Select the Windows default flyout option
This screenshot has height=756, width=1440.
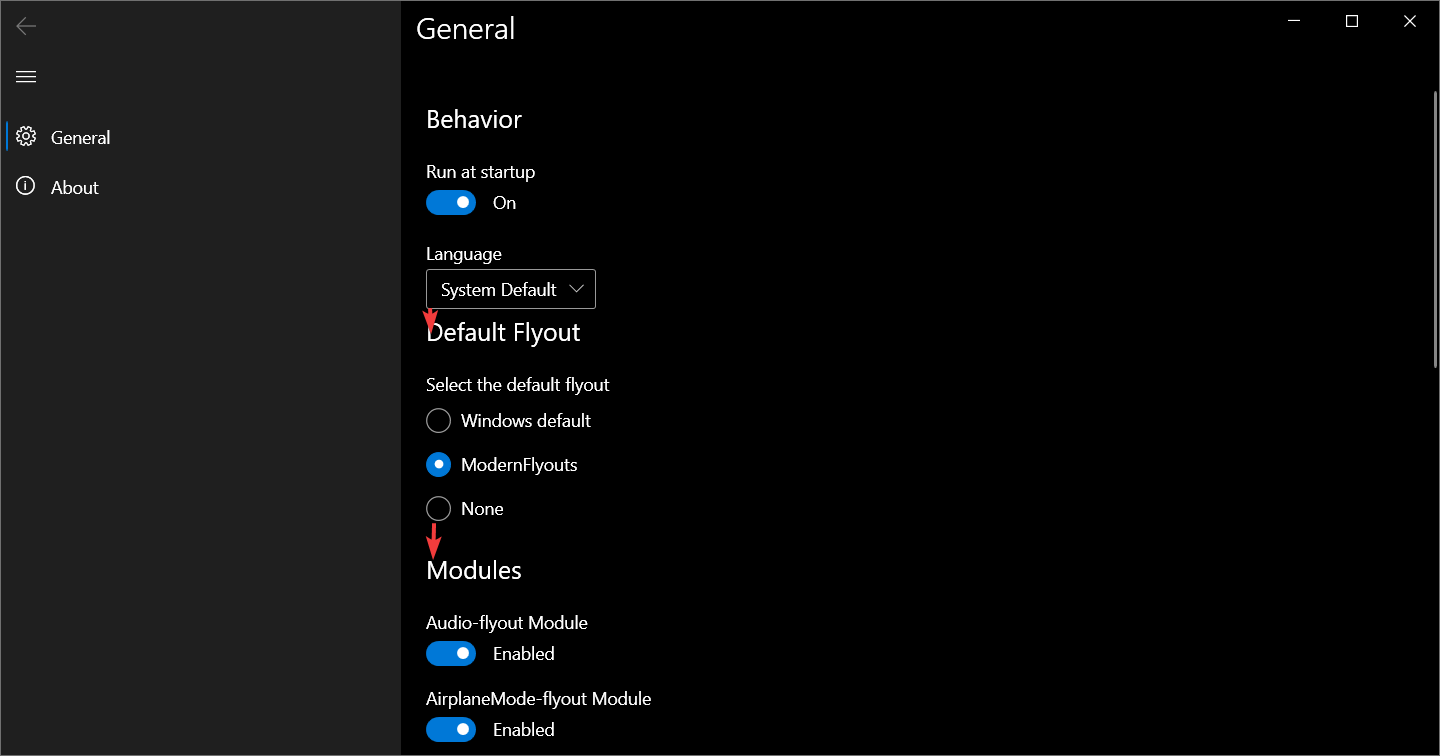tap(508, 421)
